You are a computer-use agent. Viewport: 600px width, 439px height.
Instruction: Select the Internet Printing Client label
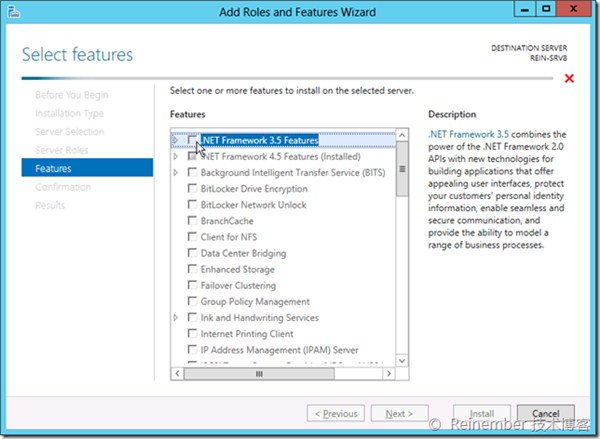coord(247,334)
